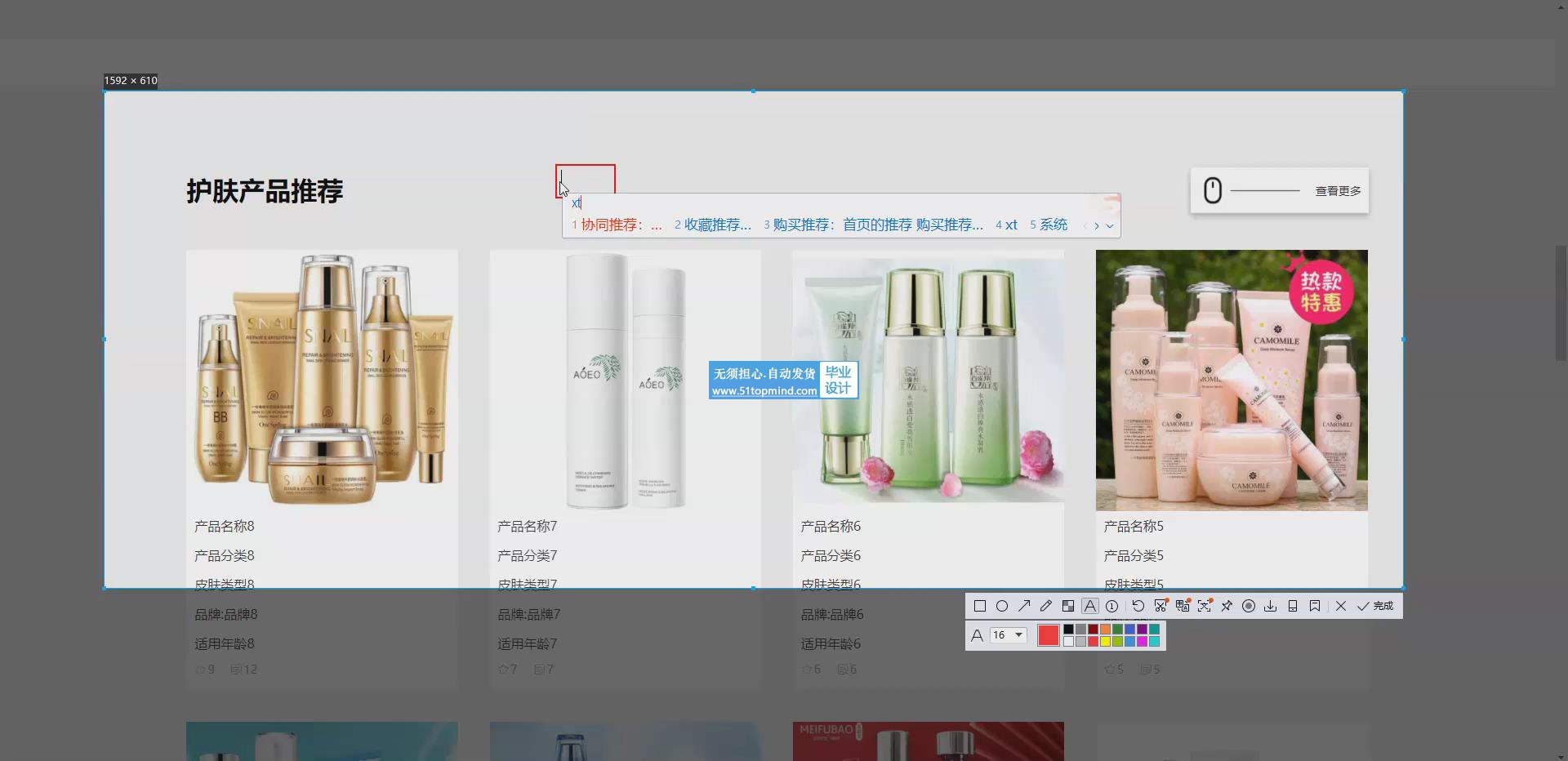Viewport: 1568px width, 761px height.
Task: Pick the magenta color swatch
Action: 1142,642
